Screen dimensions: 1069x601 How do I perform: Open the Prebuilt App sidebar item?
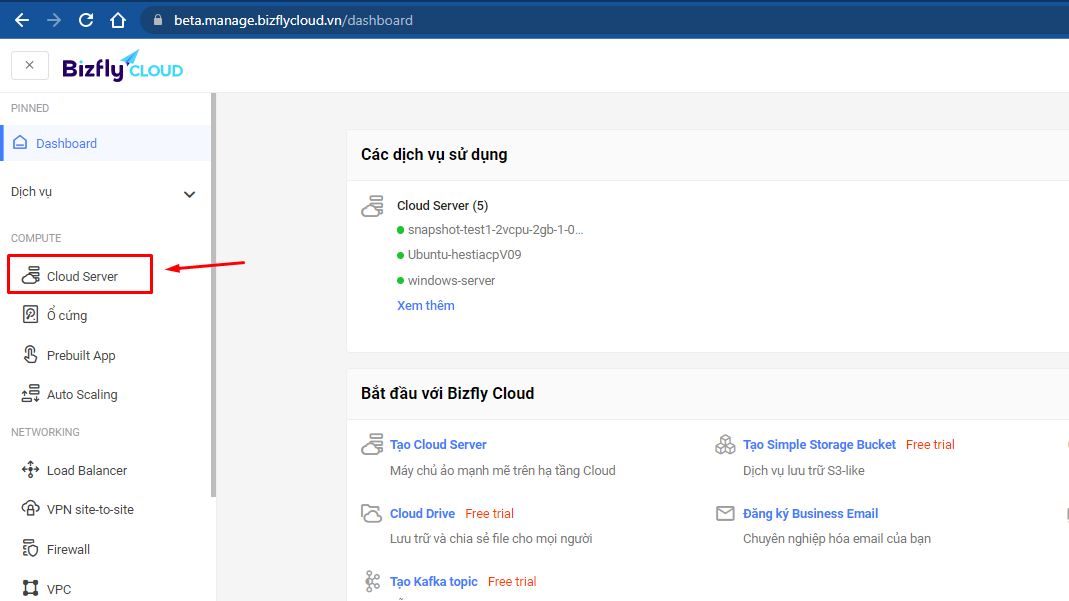click(x=80, y=355)
